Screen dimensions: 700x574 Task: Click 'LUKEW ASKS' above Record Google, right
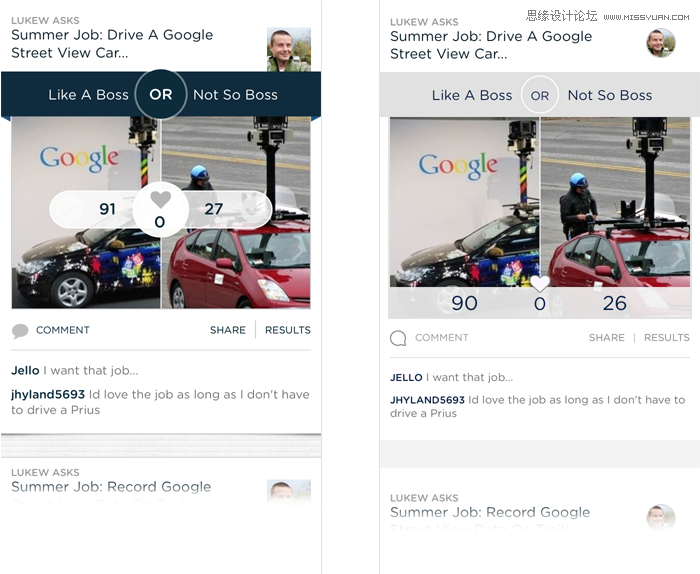click(x=424, y=498)
